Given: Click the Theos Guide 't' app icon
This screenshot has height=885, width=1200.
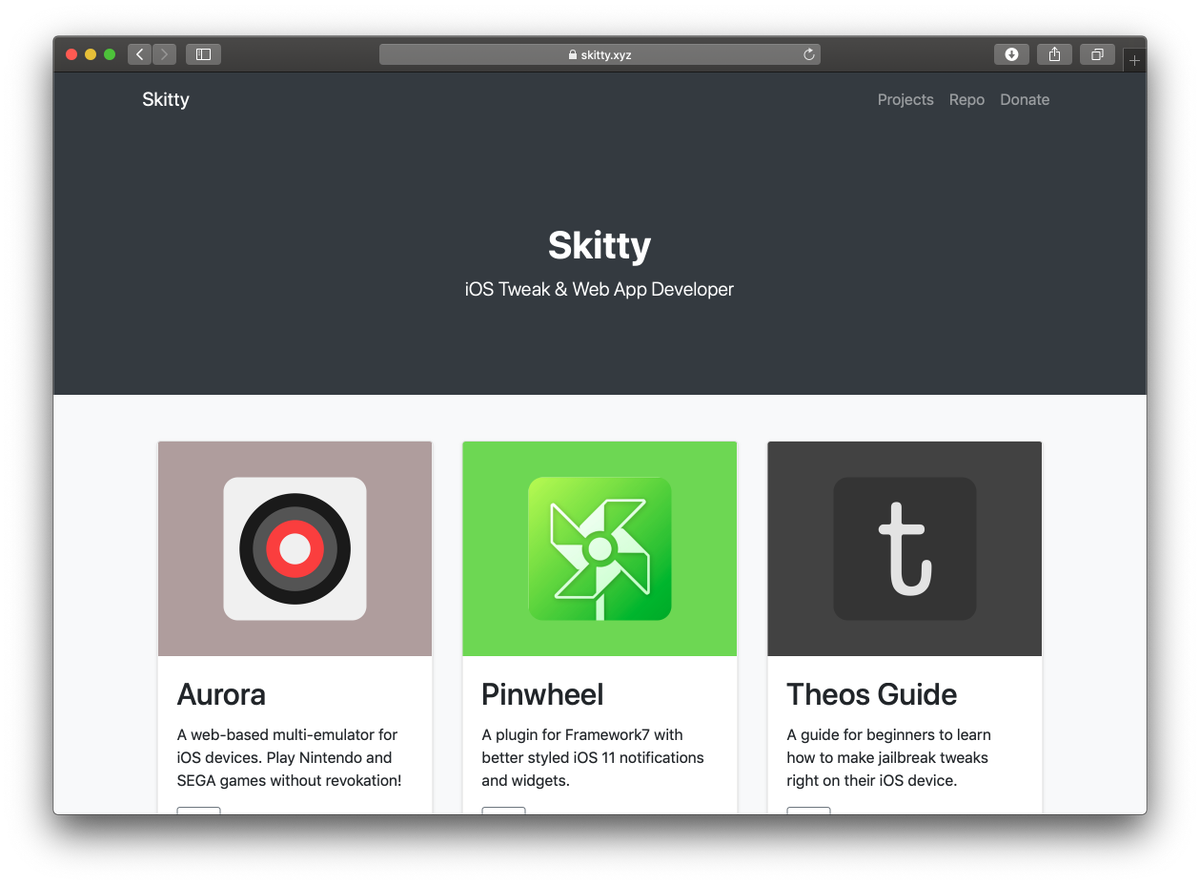Looking at the screenshot, I should [x=905, y=549].
